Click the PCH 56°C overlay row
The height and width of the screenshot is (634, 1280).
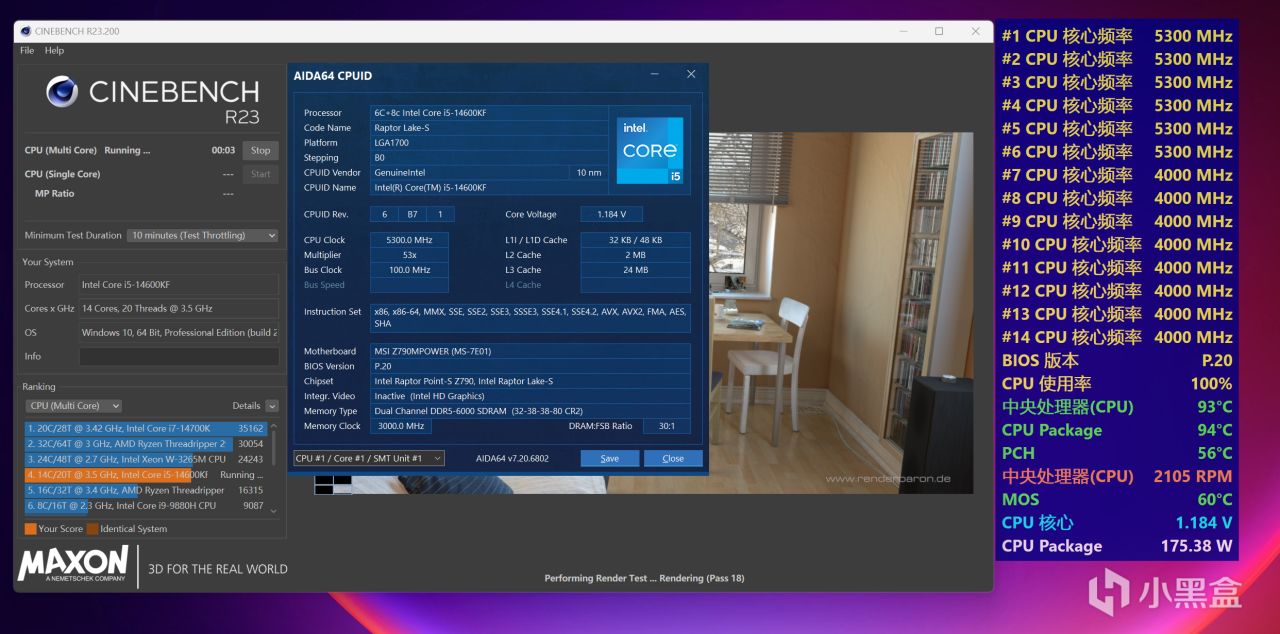[1117, 454]
